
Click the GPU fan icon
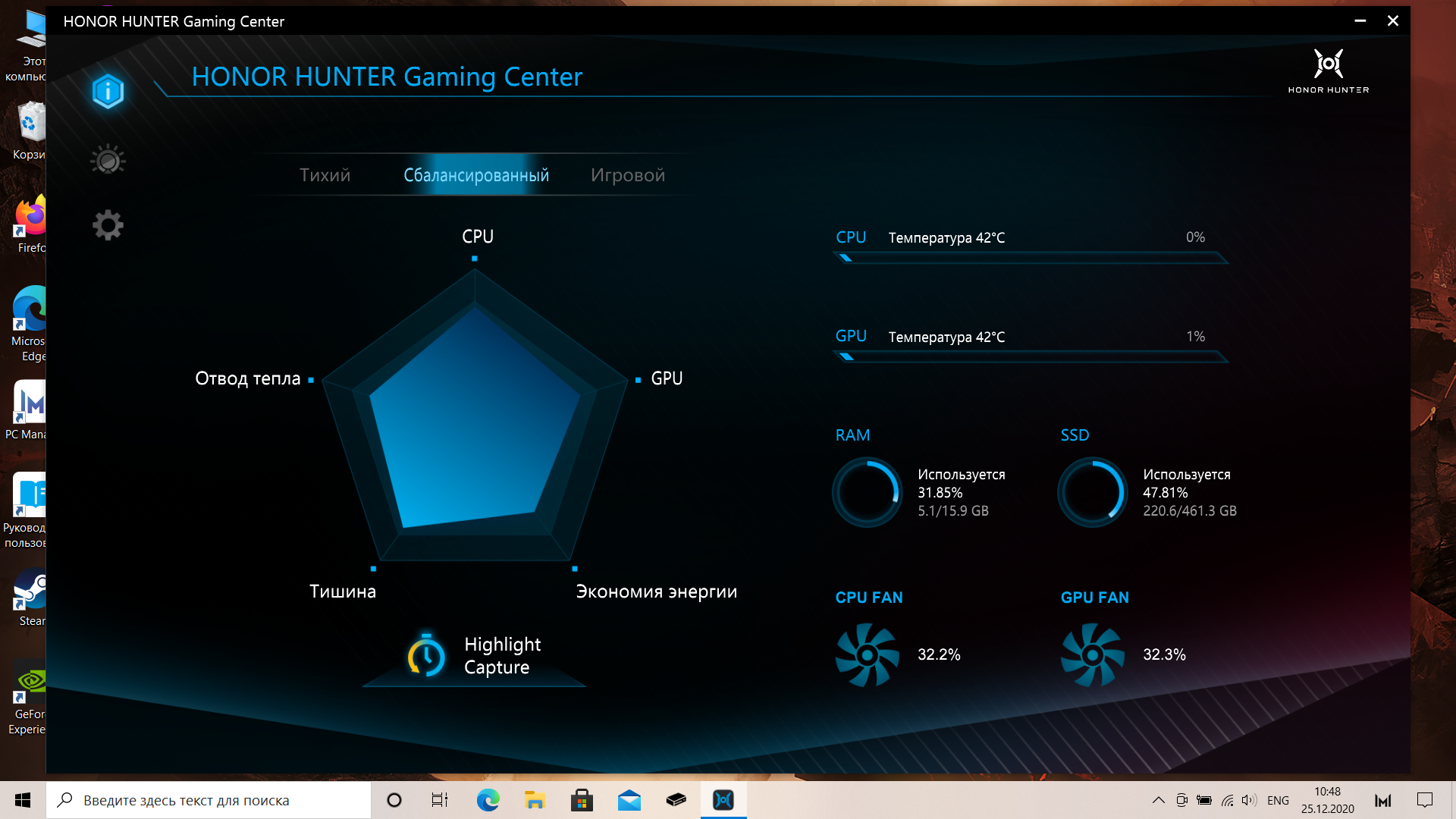(x=1092, y=654)
